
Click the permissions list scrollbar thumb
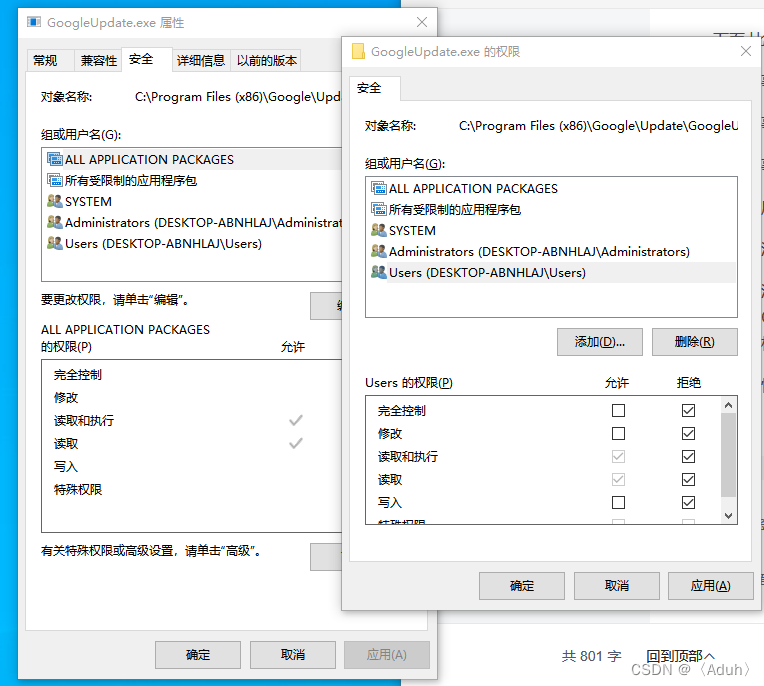tap(728, 455)
